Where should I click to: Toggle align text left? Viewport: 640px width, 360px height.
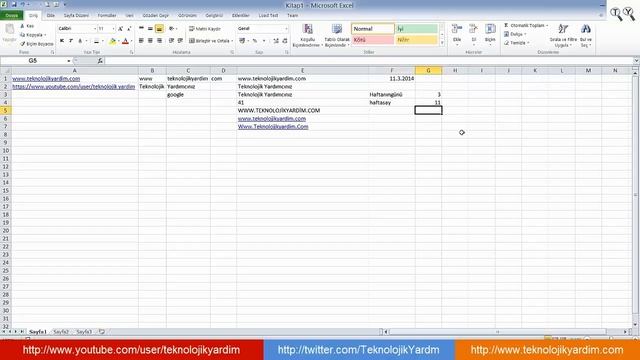click(141, 41)
